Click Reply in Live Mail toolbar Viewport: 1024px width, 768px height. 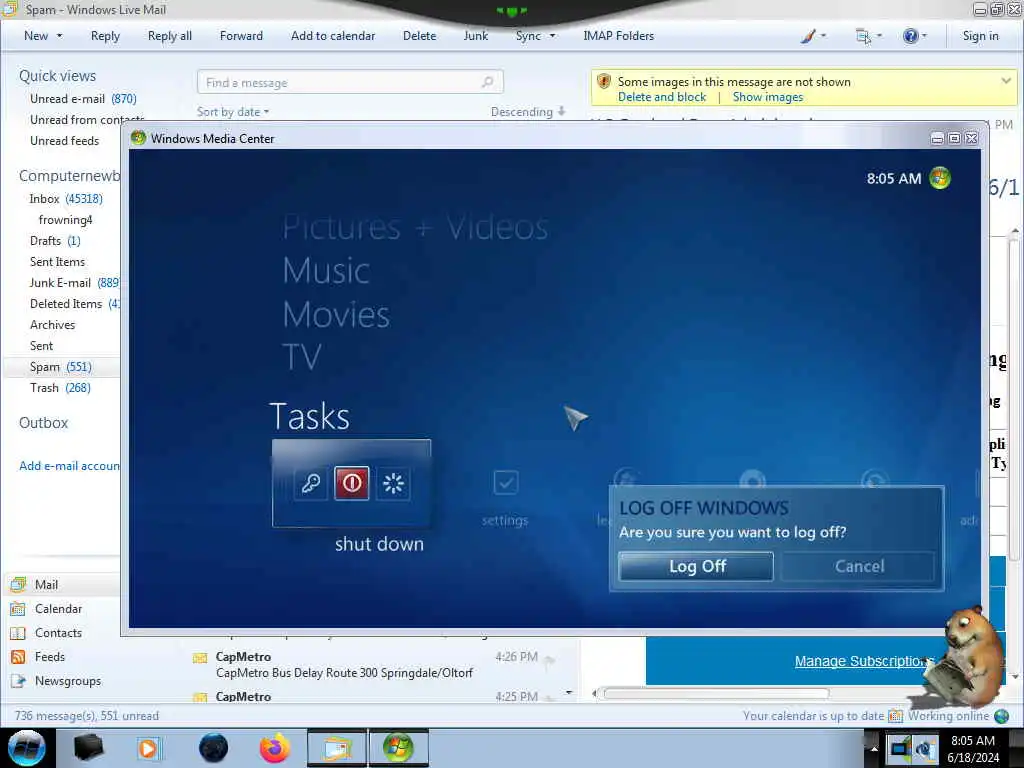point(105,36)
